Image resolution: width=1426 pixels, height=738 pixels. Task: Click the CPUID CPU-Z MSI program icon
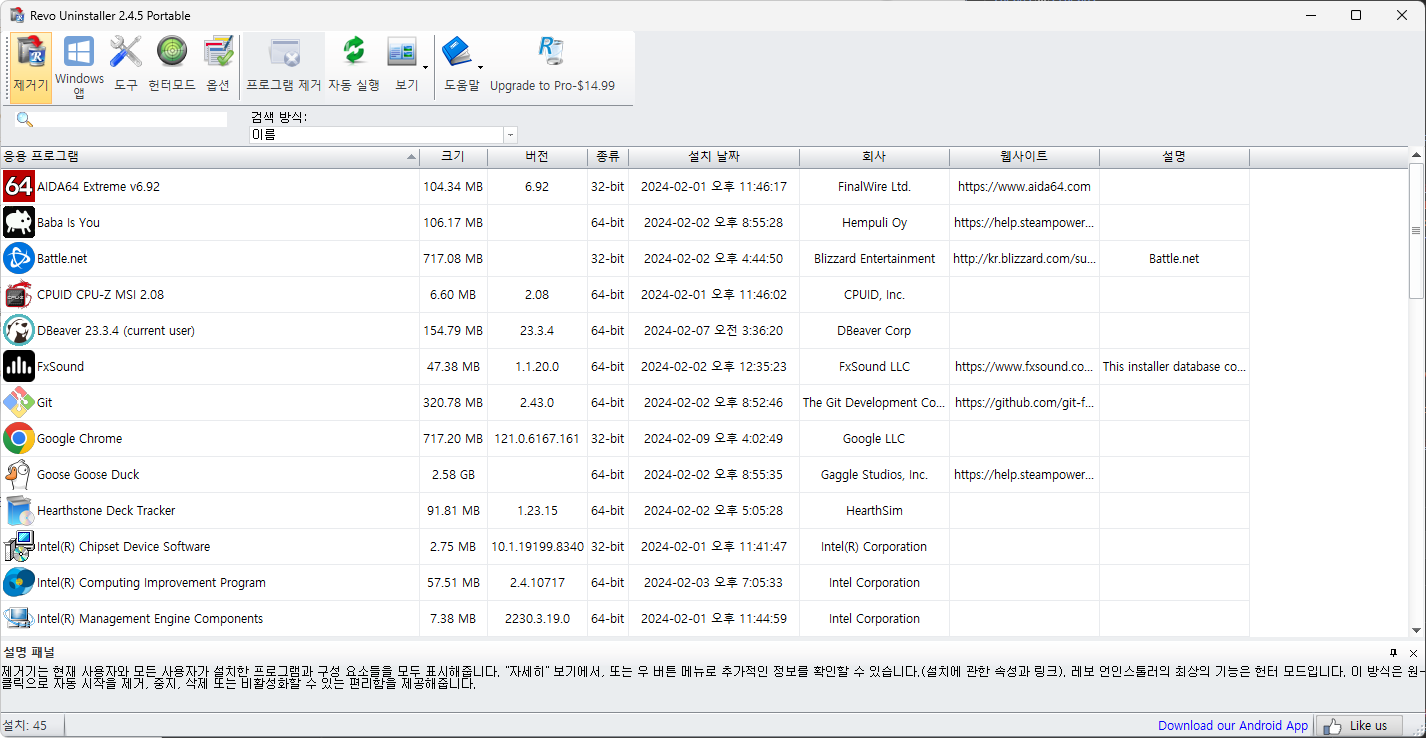coord(19,295)
